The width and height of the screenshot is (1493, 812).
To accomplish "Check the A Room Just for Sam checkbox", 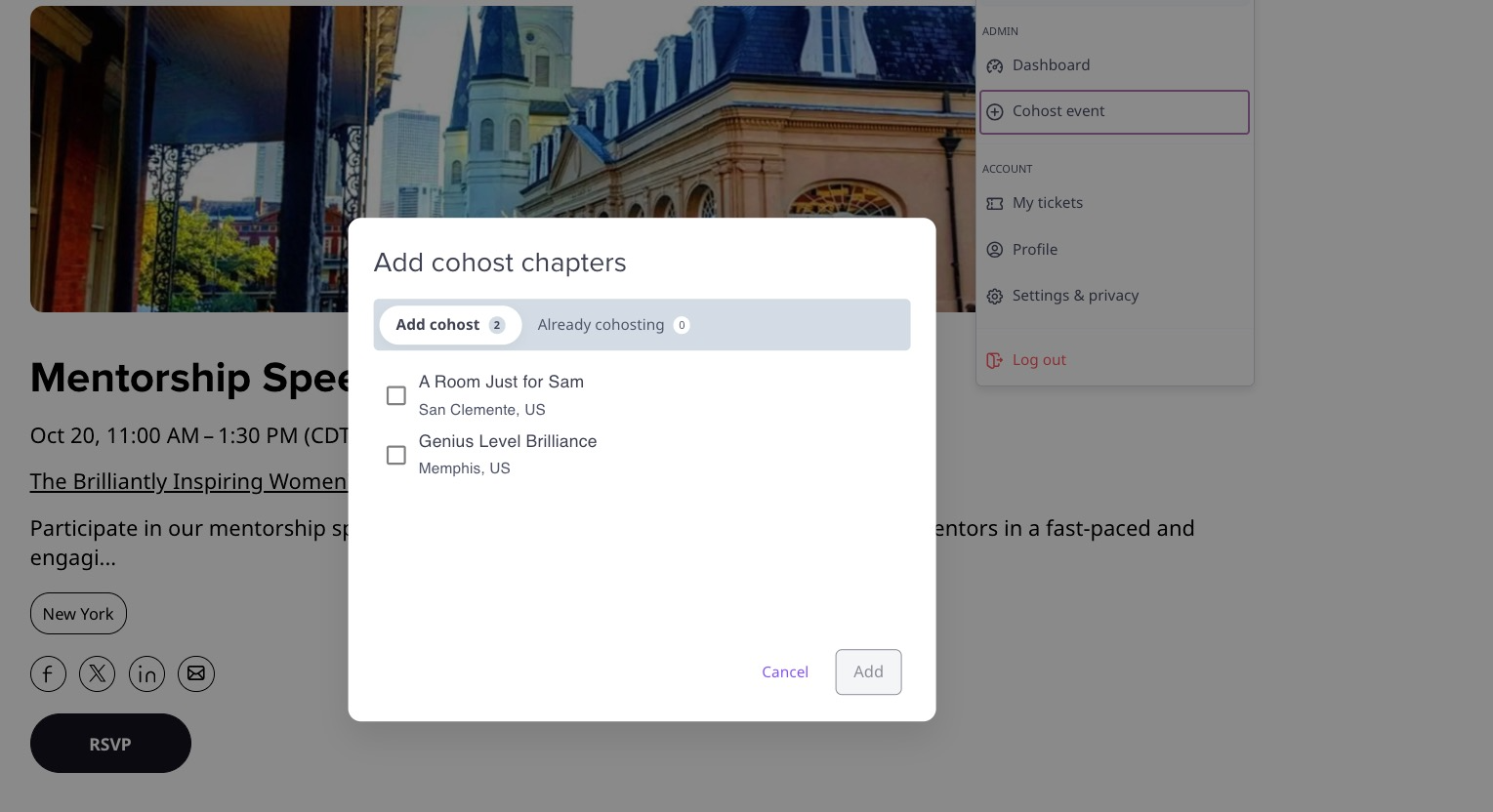I will click(395, 395).
